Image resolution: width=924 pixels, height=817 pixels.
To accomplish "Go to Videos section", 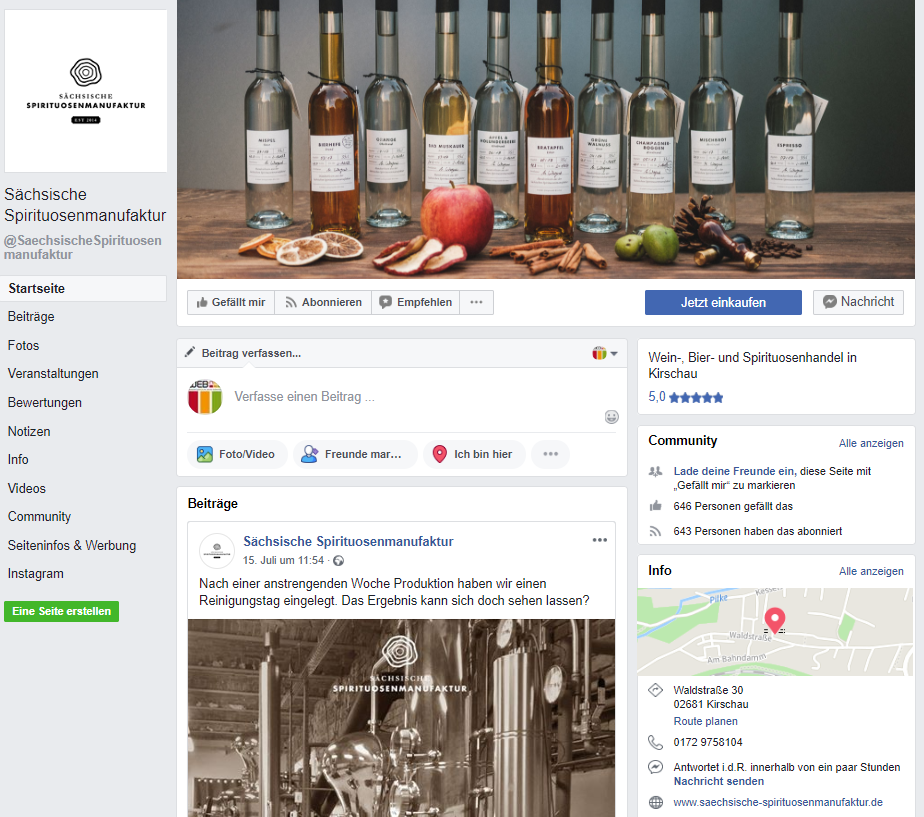I will pyautogui.click(x=27, y=489).
